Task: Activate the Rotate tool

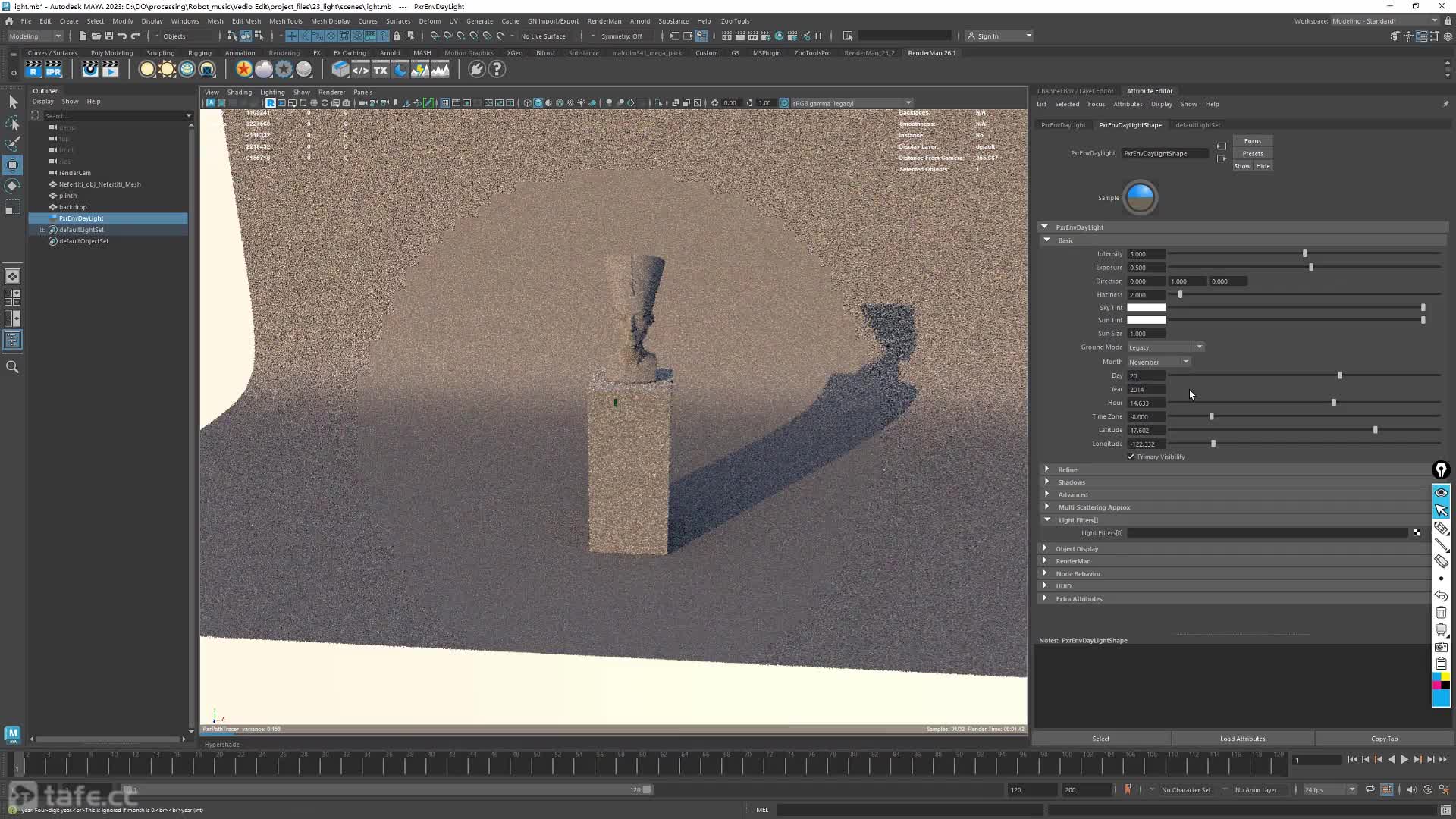Action: [x=13, y=186]
